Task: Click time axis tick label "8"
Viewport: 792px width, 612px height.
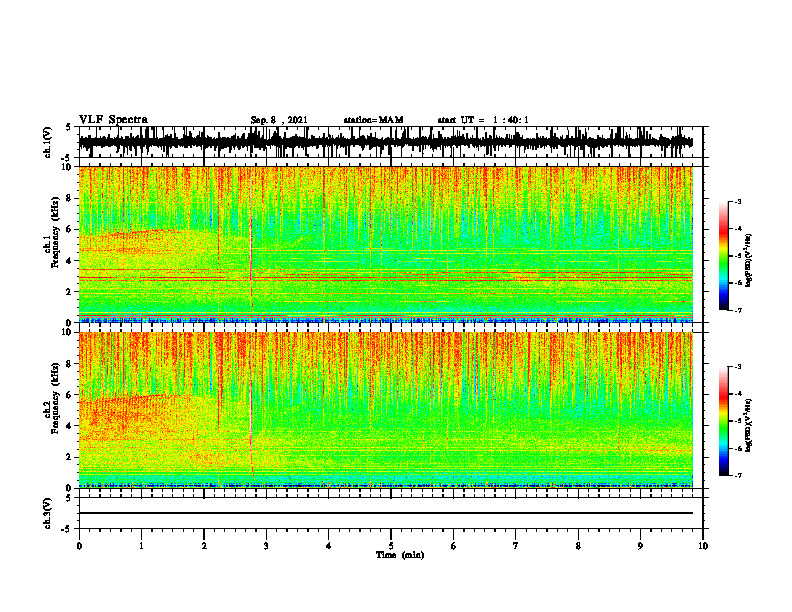Action: coord(578,546)
